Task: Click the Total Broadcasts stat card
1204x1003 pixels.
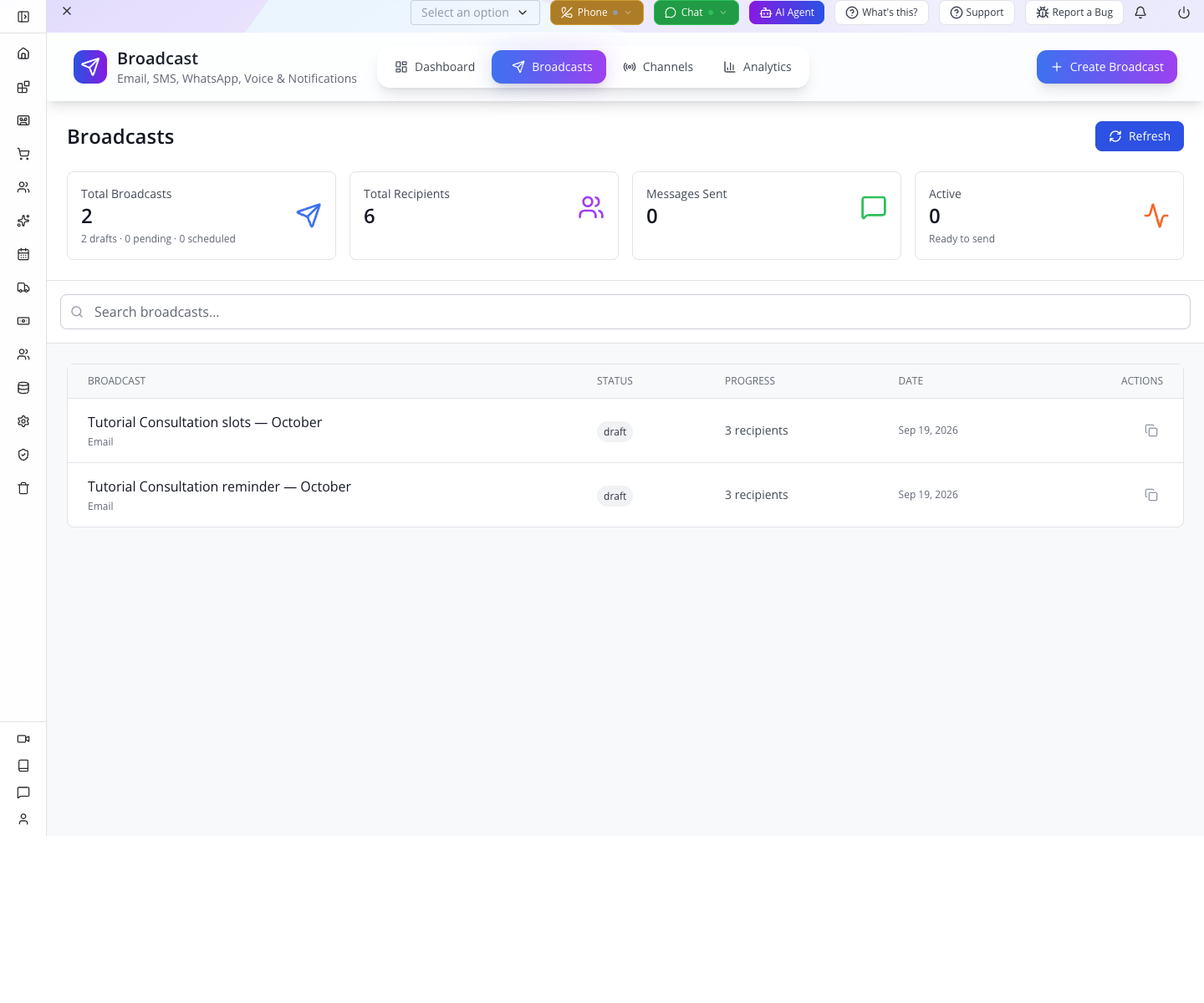Action: (x=202, y=216)
